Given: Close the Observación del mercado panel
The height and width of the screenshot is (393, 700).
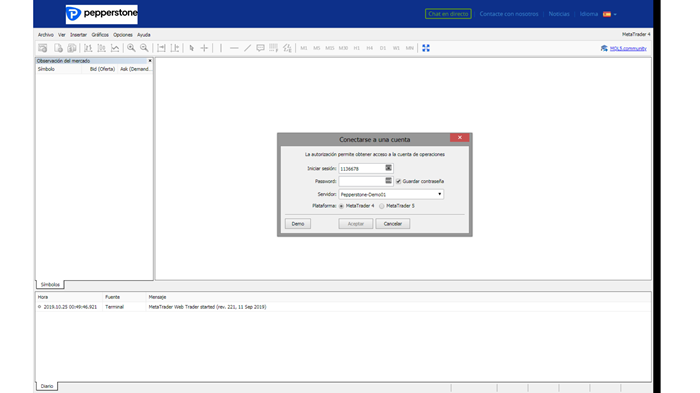Looking at the screenshot, I should (x=150, y=61).
